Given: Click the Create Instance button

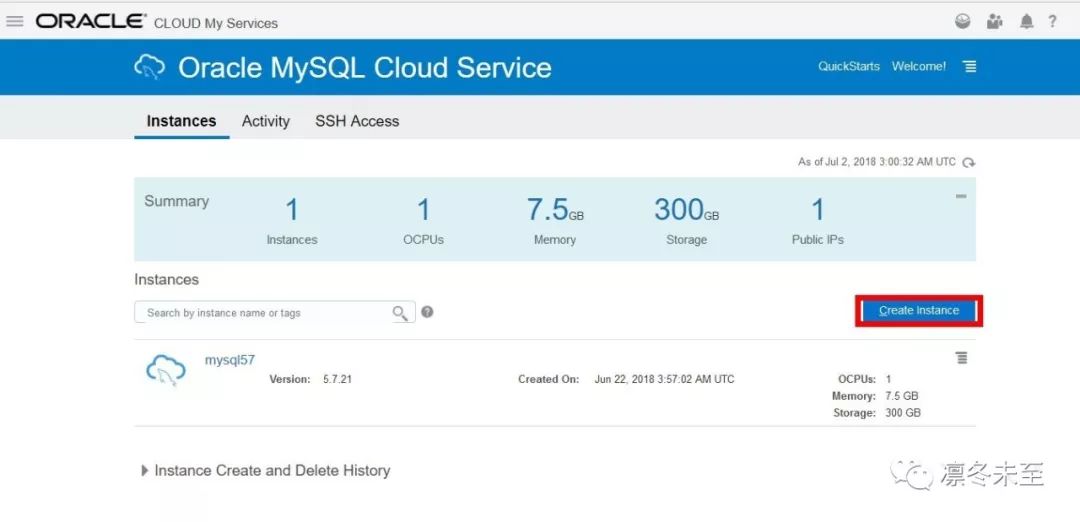Looking at the screenshot, I should point(919,311).
